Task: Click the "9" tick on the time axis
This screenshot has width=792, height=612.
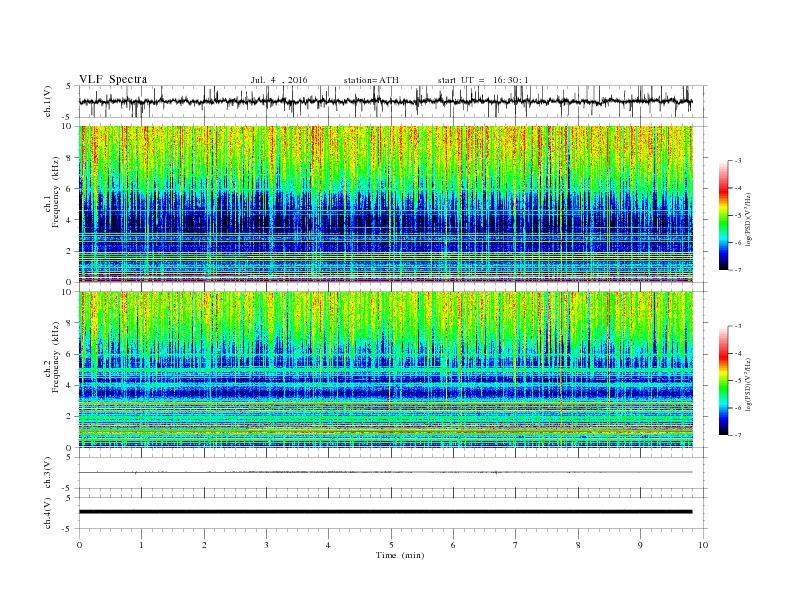Action: coord(640,545)
